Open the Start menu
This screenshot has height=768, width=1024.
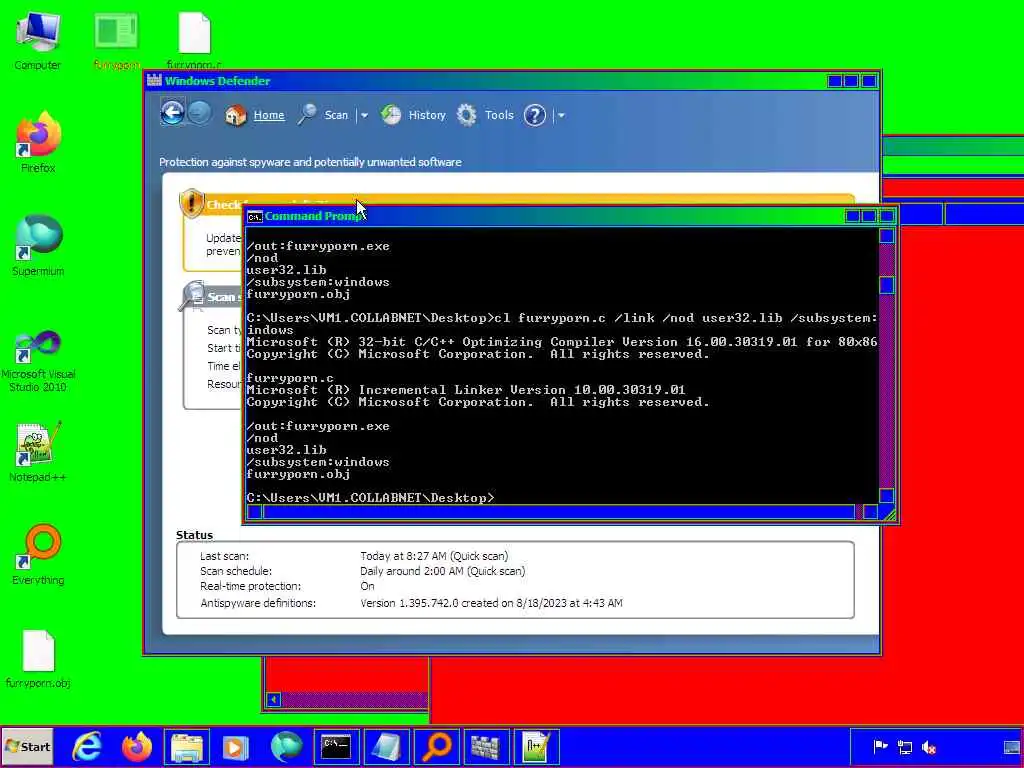[x=27, y=746]
